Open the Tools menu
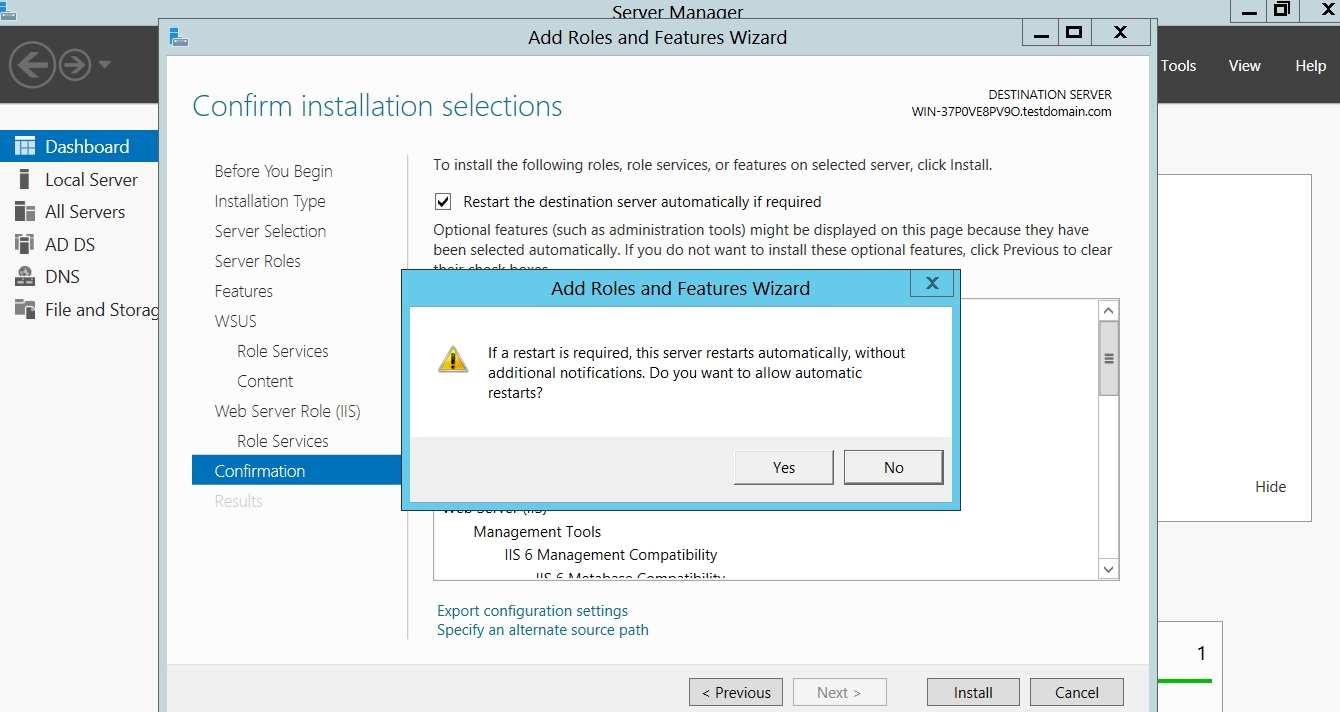The image size is (1340, 712). (1178, 66)
